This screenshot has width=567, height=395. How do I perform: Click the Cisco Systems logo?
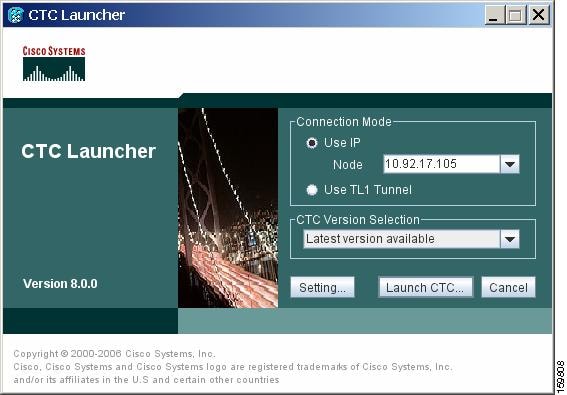pos(54,64)
